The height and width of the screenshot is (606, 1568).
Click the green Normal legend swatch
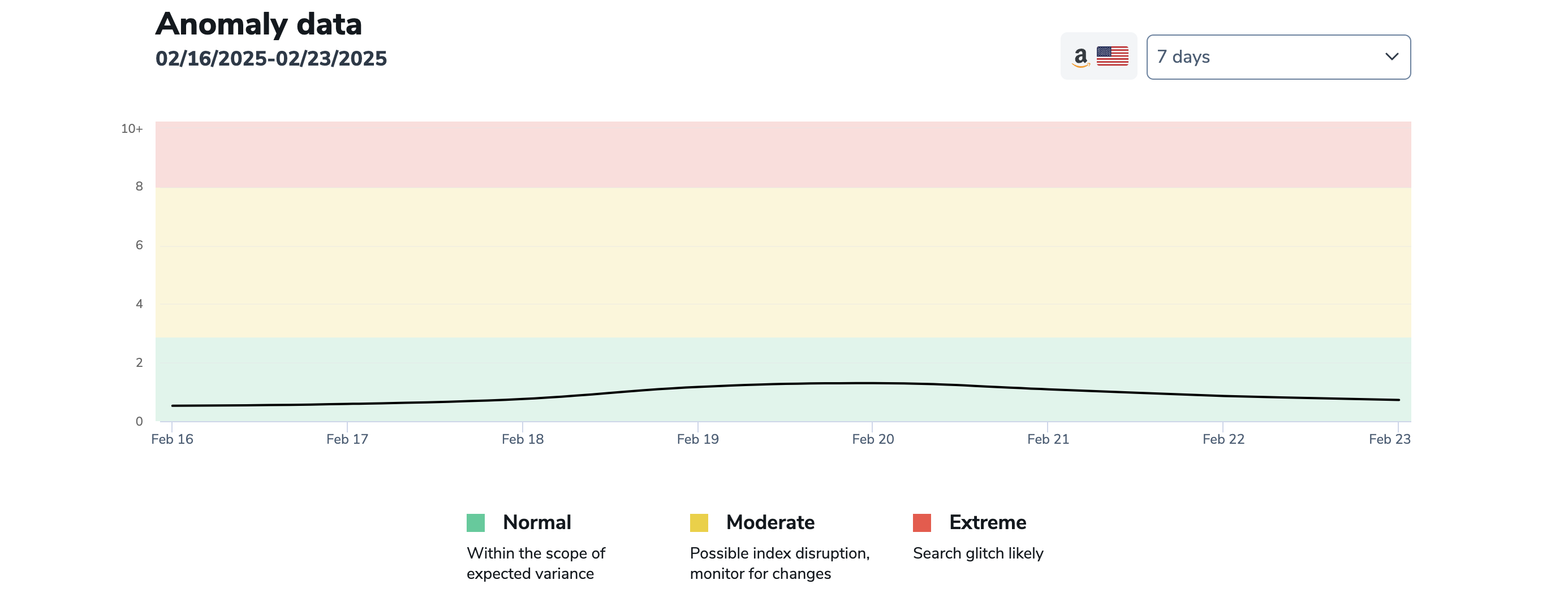475,523
